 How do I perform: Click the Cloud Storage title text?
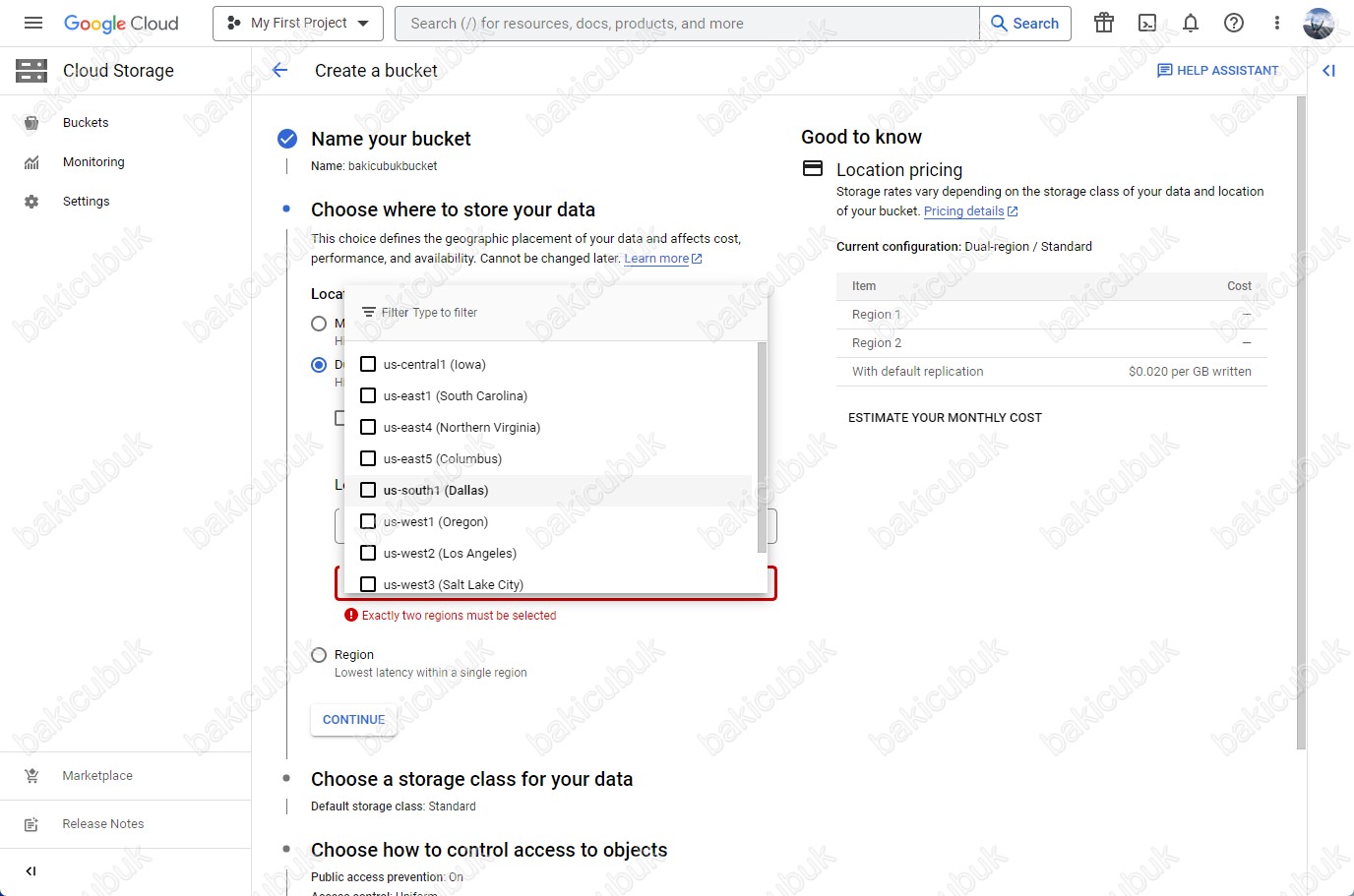[x=118, y=71]
